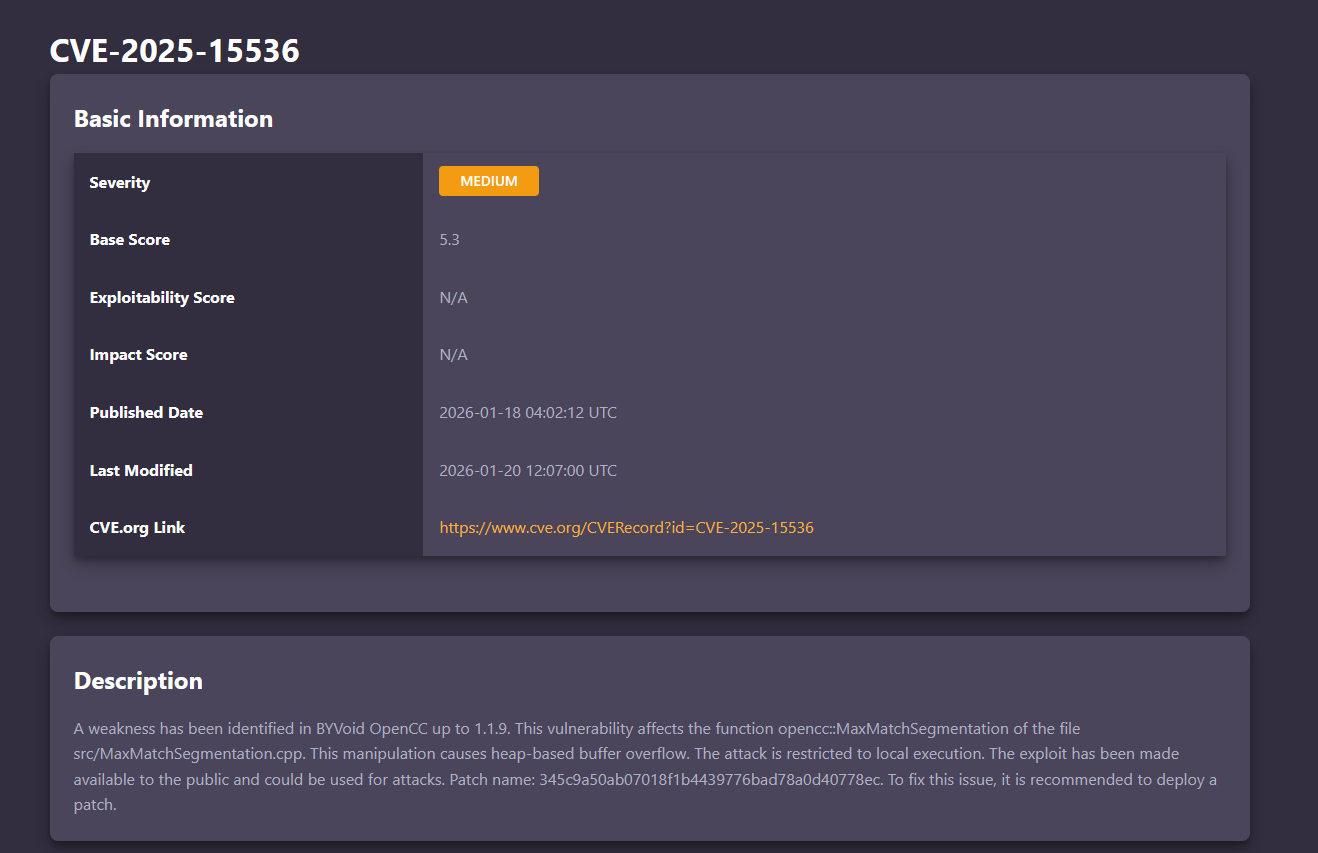Select the Exploitability Score label
The image size is (1318, 853).
162,297
